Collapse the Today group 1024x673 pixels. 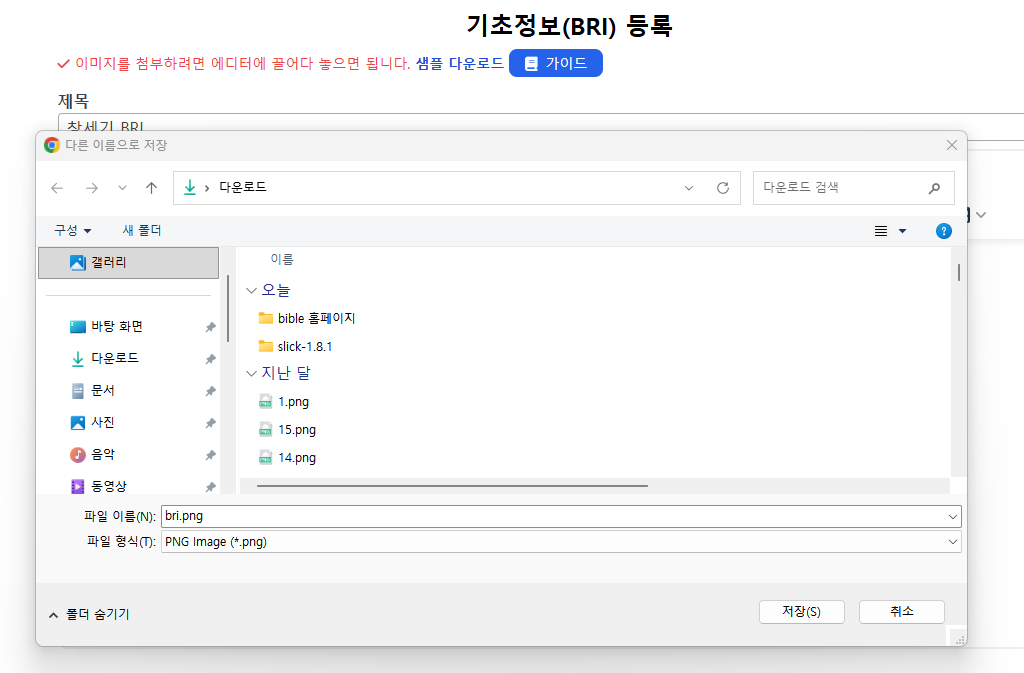click(x=251, y=291)
